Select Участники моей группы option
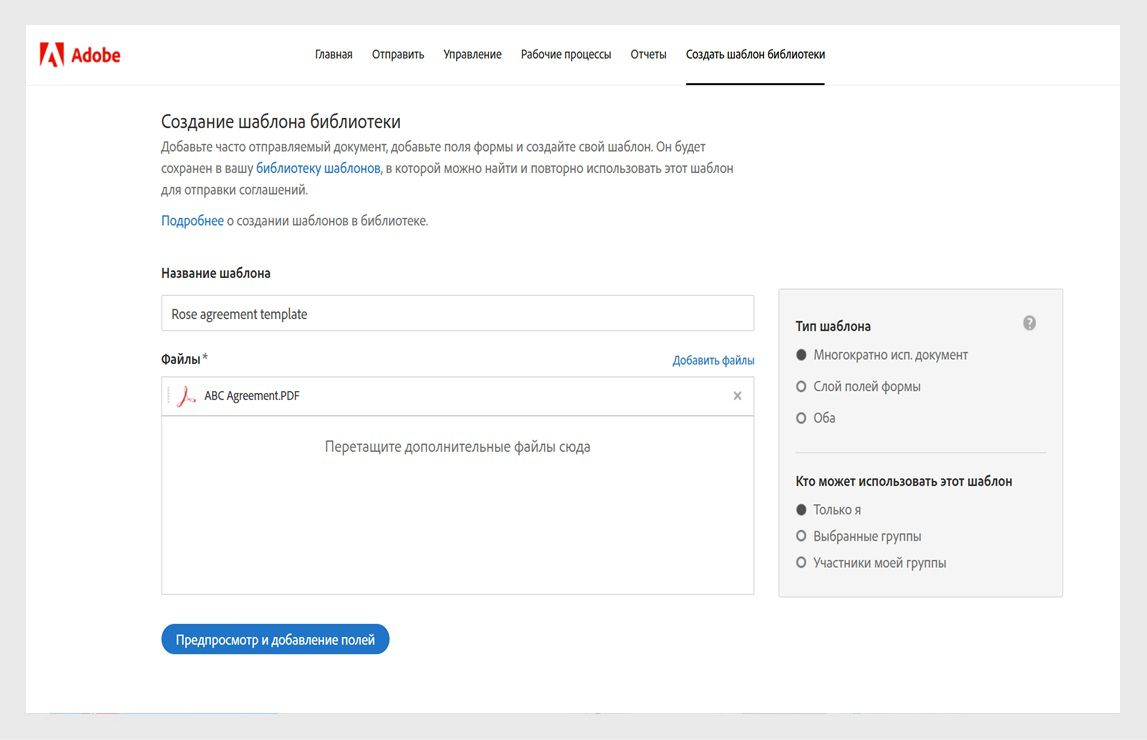1147x740 pixels. [801, 563]
